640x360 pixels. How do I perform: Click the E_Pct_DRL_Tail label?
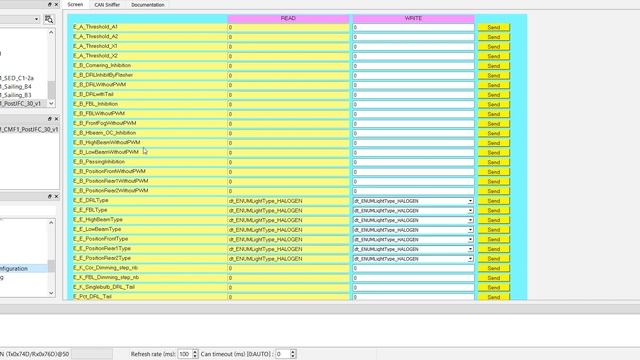92,297
